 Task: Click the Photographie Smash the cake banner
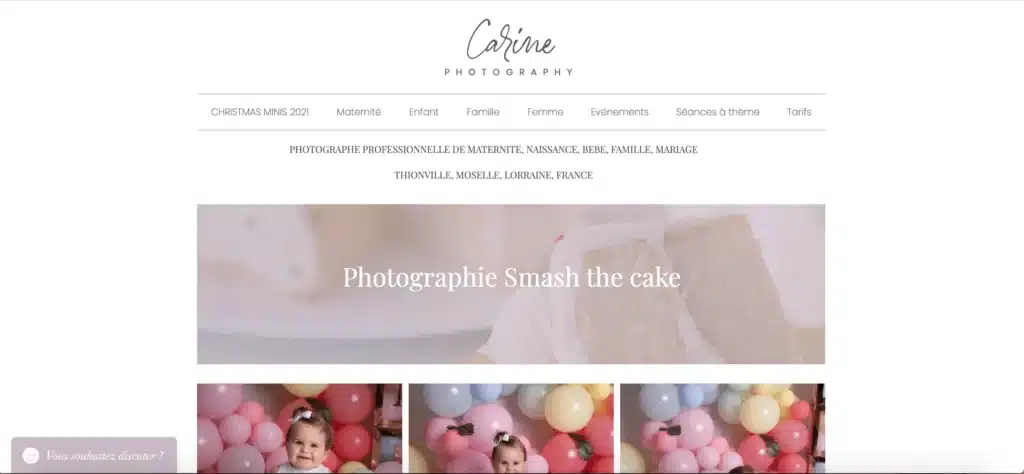511,284
